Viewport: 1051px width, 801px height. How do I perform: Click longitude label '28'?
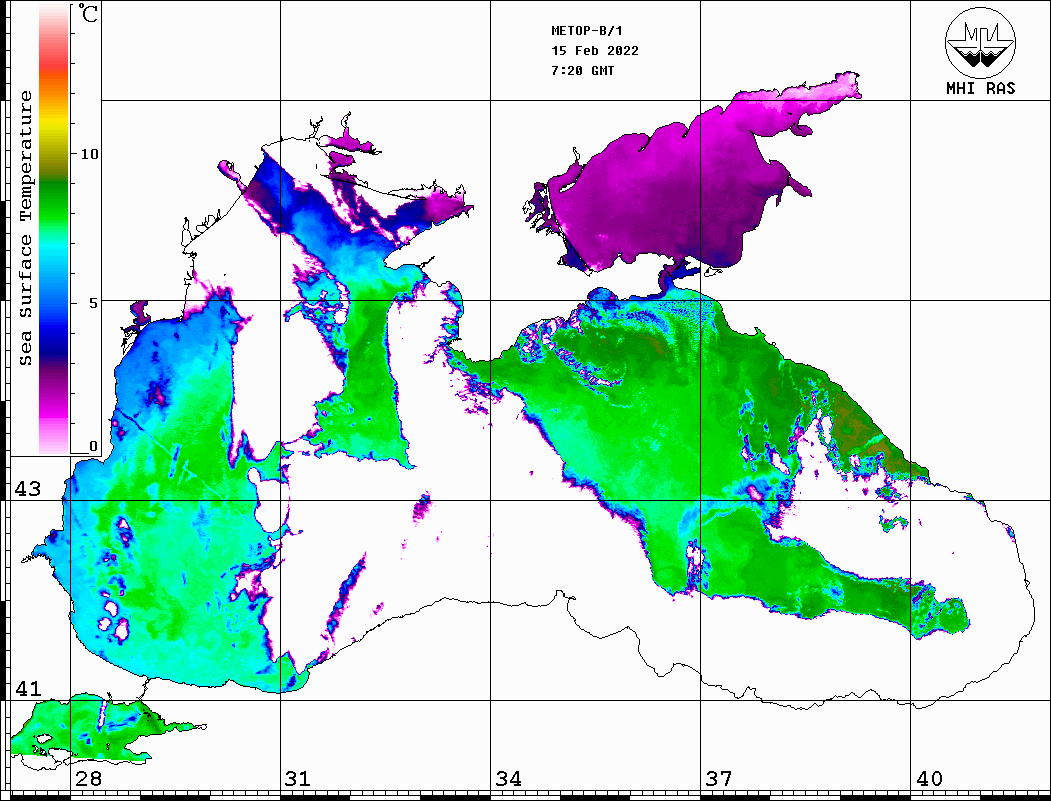(x=88, y=779)
